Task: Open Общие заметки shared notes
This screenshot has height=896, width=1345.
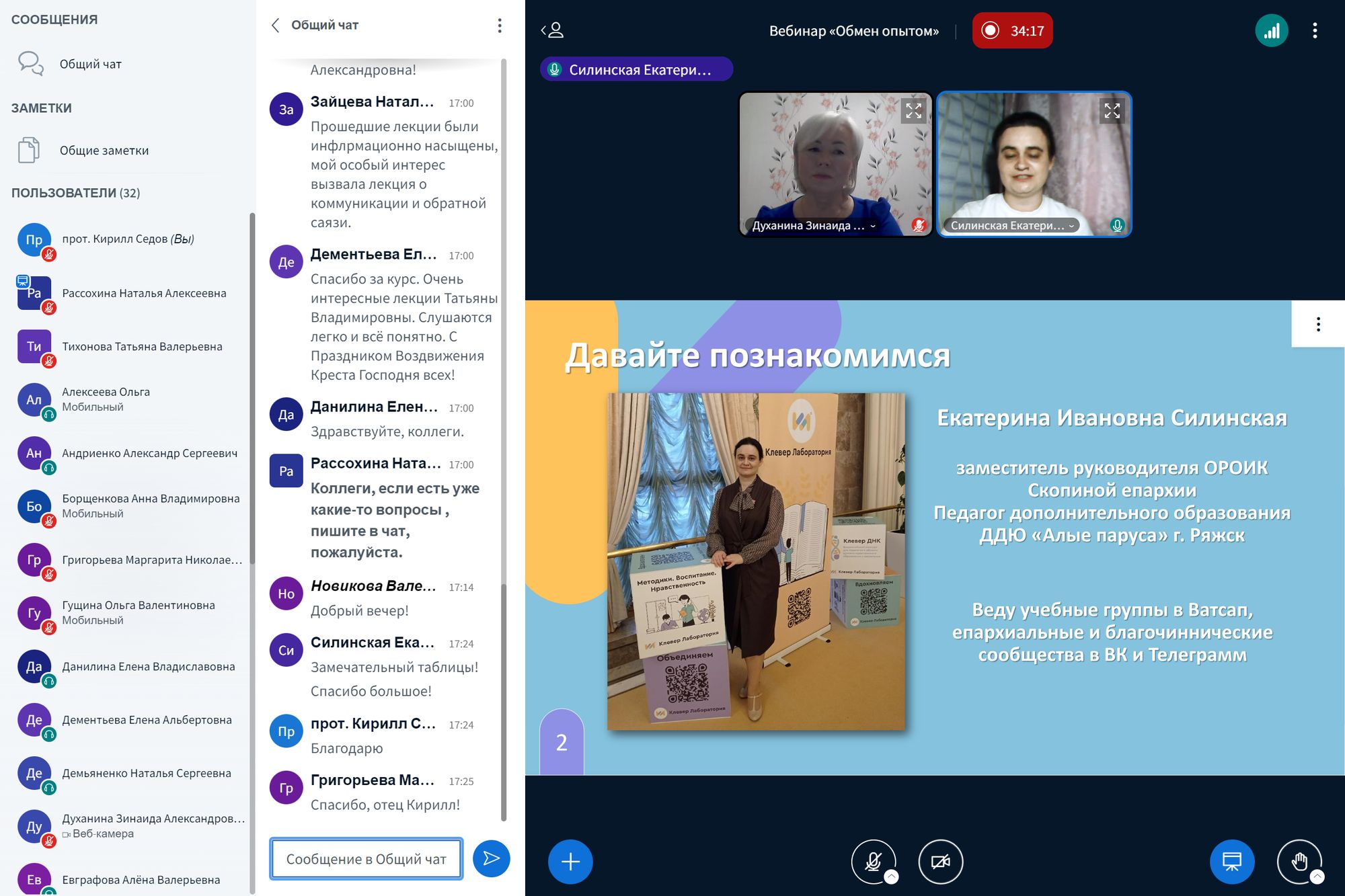Action: [x=104, y=151]
